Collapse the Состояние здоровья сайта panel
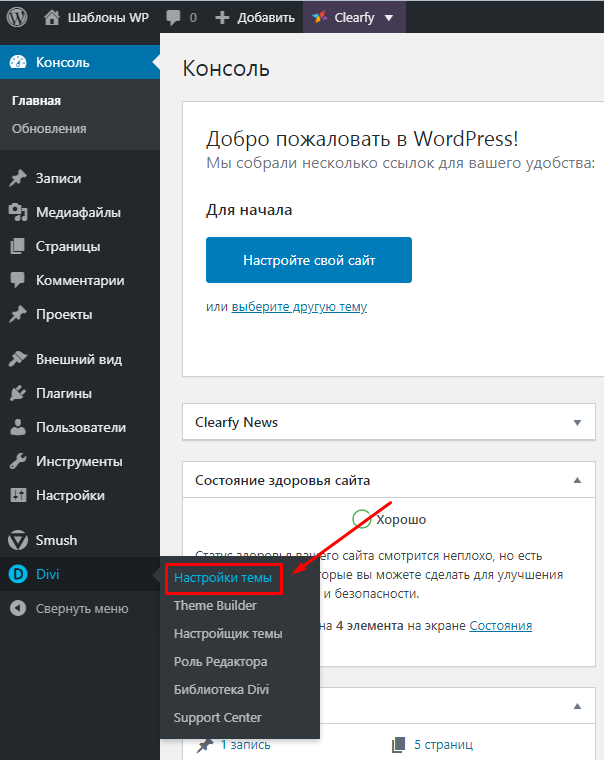Image resolution: width=604 pixels, height=760 pixels. (577, 481)
